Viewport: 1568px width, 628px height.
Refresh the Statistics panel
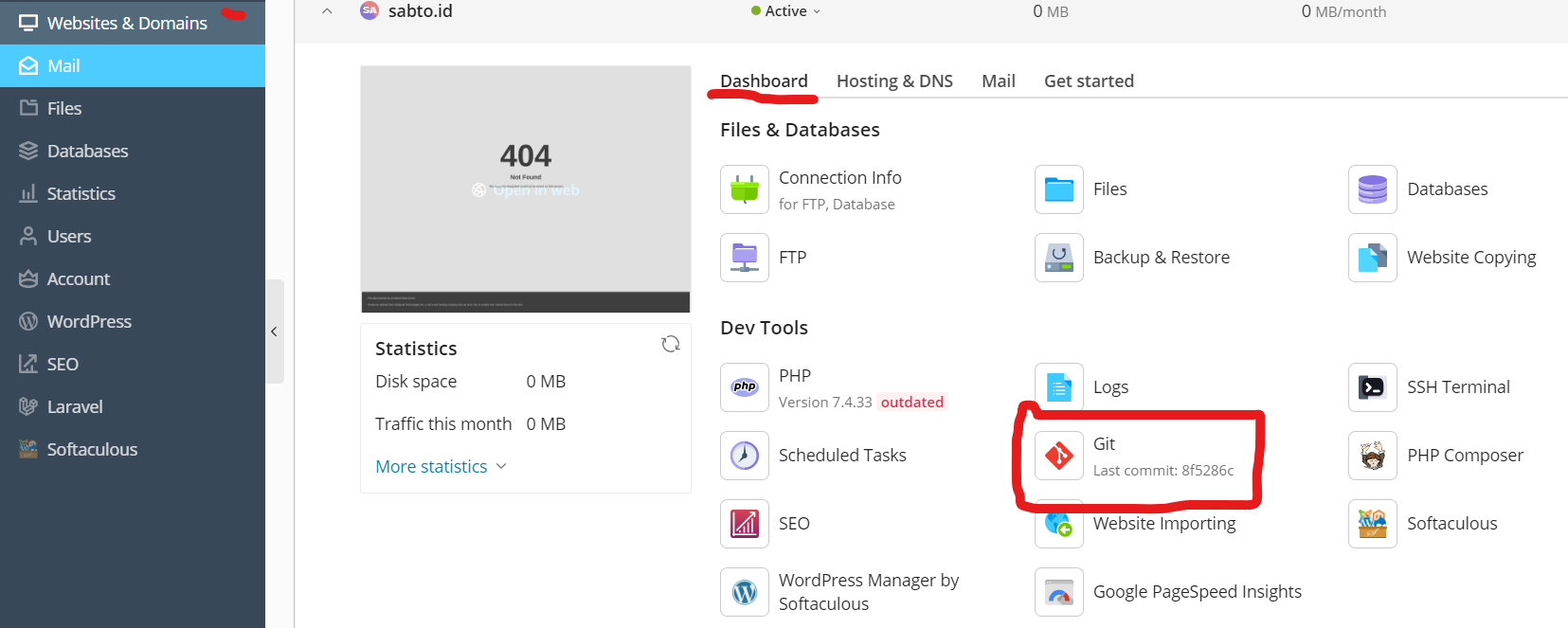671,344
